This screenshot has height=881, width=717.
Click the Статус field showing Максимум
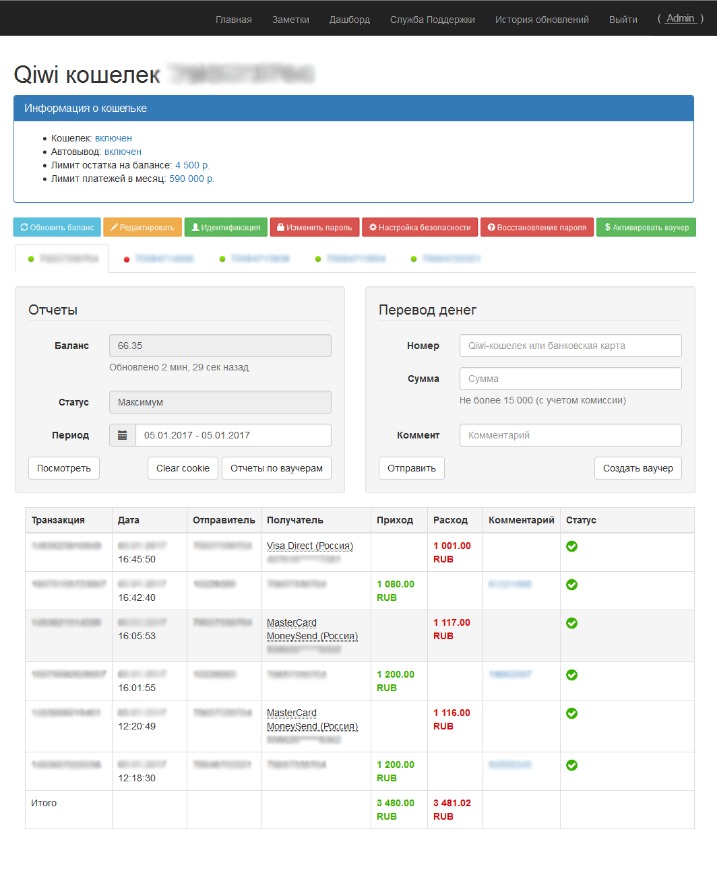coord(220,402)
